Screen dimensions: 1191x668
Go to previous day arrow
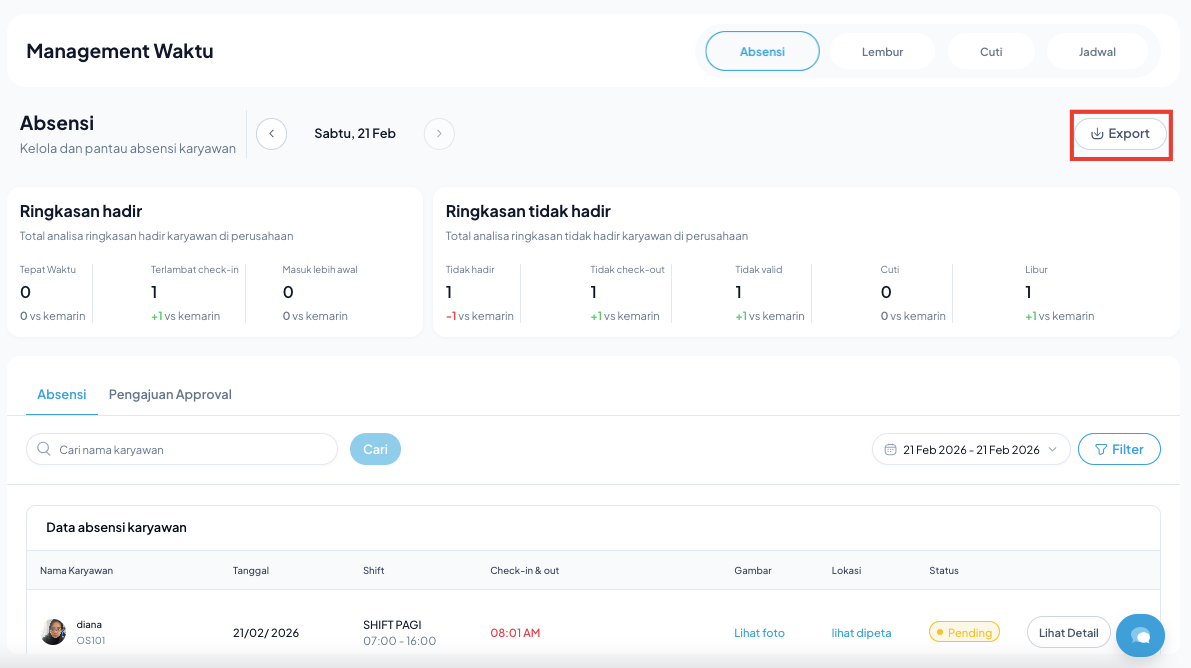pos(271,134)
